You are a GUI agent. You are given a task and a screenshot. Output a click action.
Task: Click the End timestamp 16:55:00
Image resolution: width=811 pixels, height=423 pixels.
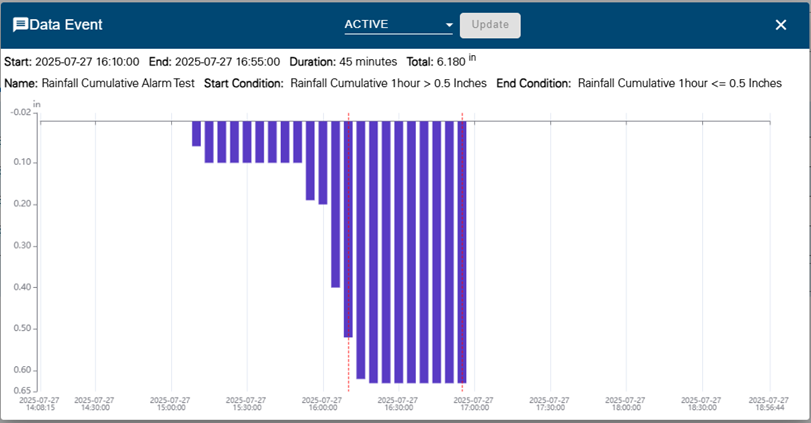227,62
